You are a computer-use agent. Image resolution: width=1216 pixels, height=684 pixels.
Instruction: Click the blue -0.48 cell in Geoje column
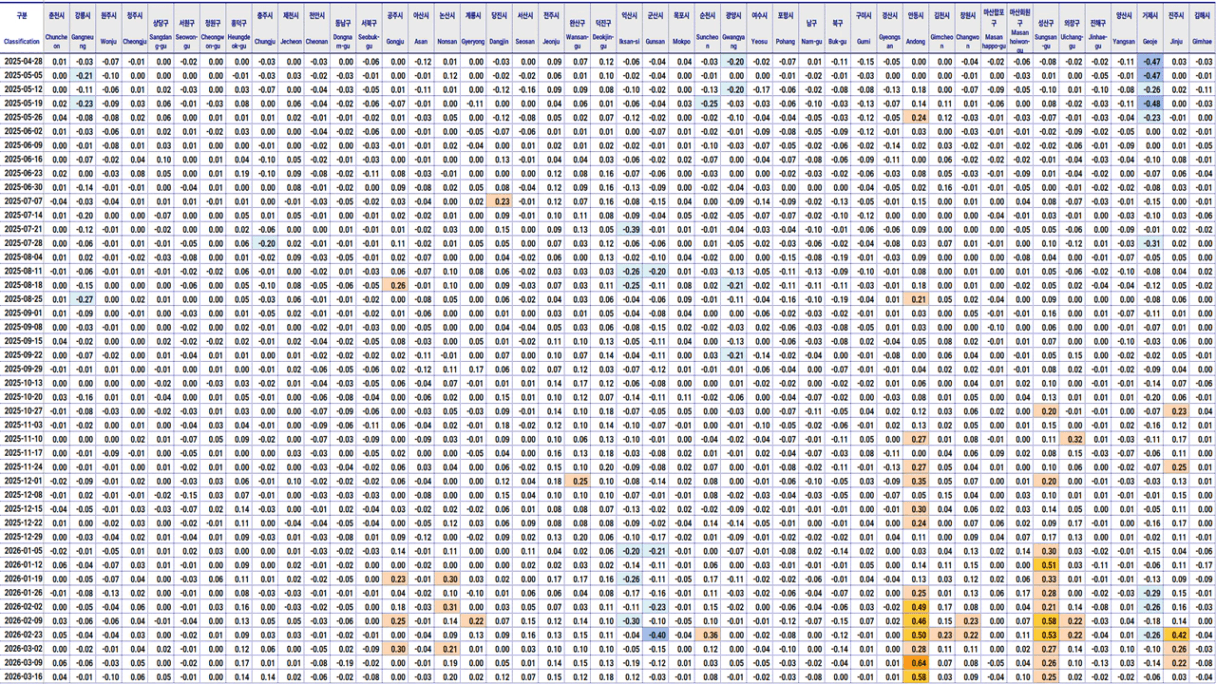click(1150, 103)
